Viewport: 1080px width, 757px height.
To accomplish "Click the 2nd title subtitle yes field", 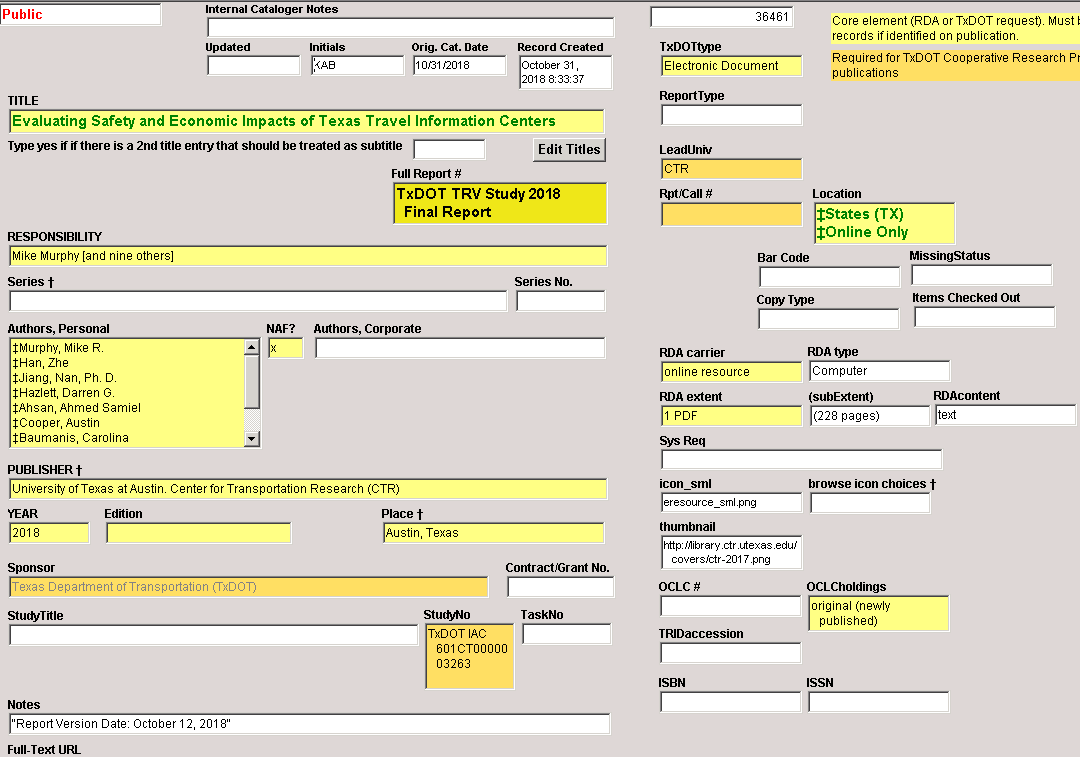I will (449, 149).
